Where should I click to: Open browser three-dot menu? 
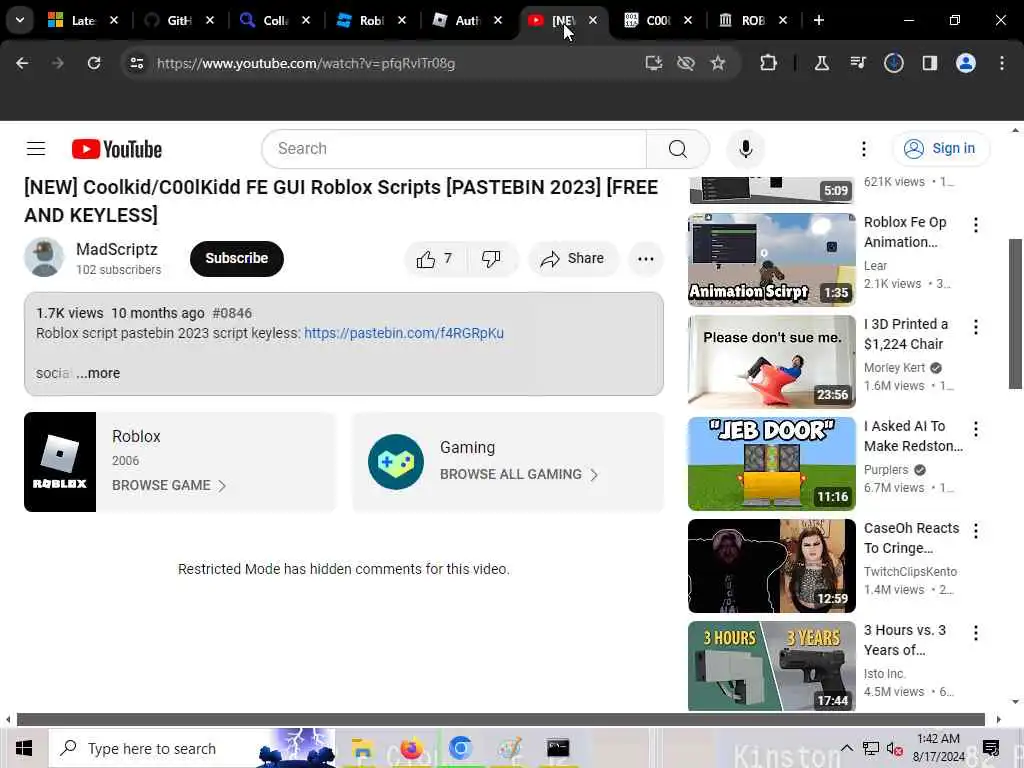pyautogui.click(x=1002, y=63)
